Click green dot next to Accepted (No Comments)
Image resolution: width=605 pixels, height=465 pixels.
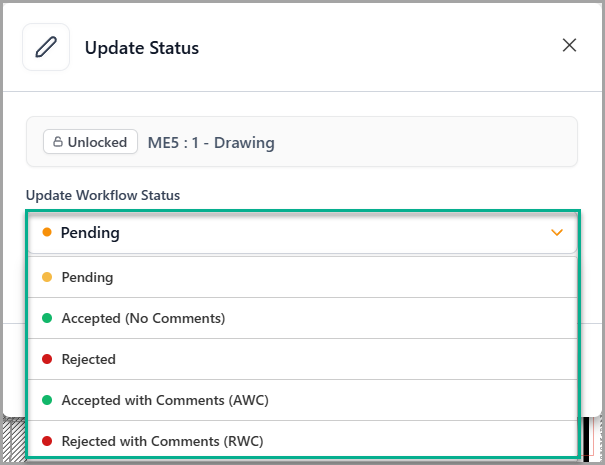(47, 318)
